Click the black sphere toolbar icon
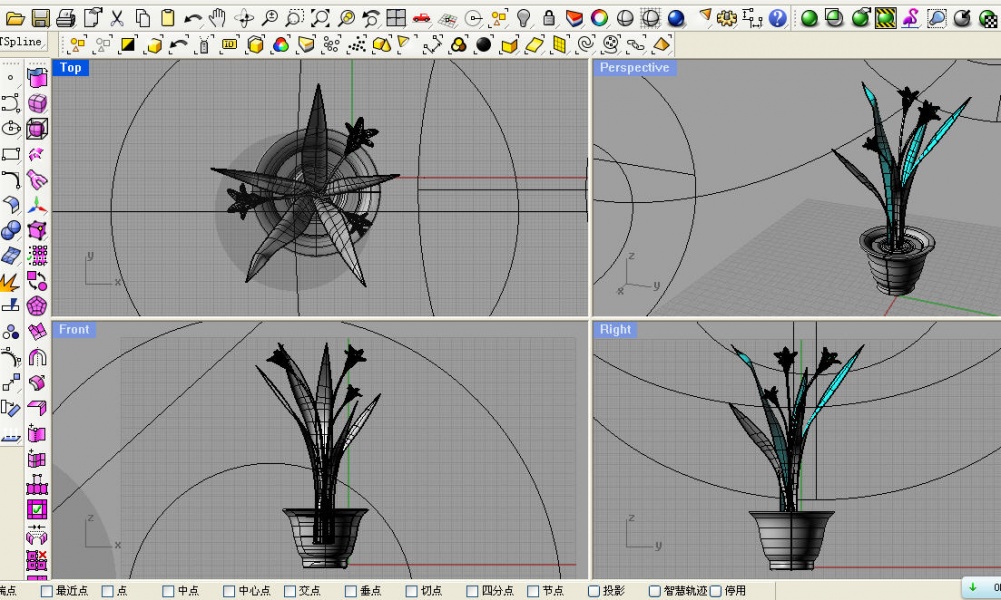The width and height of the screenshot is (1001, 600). (484, 45)
